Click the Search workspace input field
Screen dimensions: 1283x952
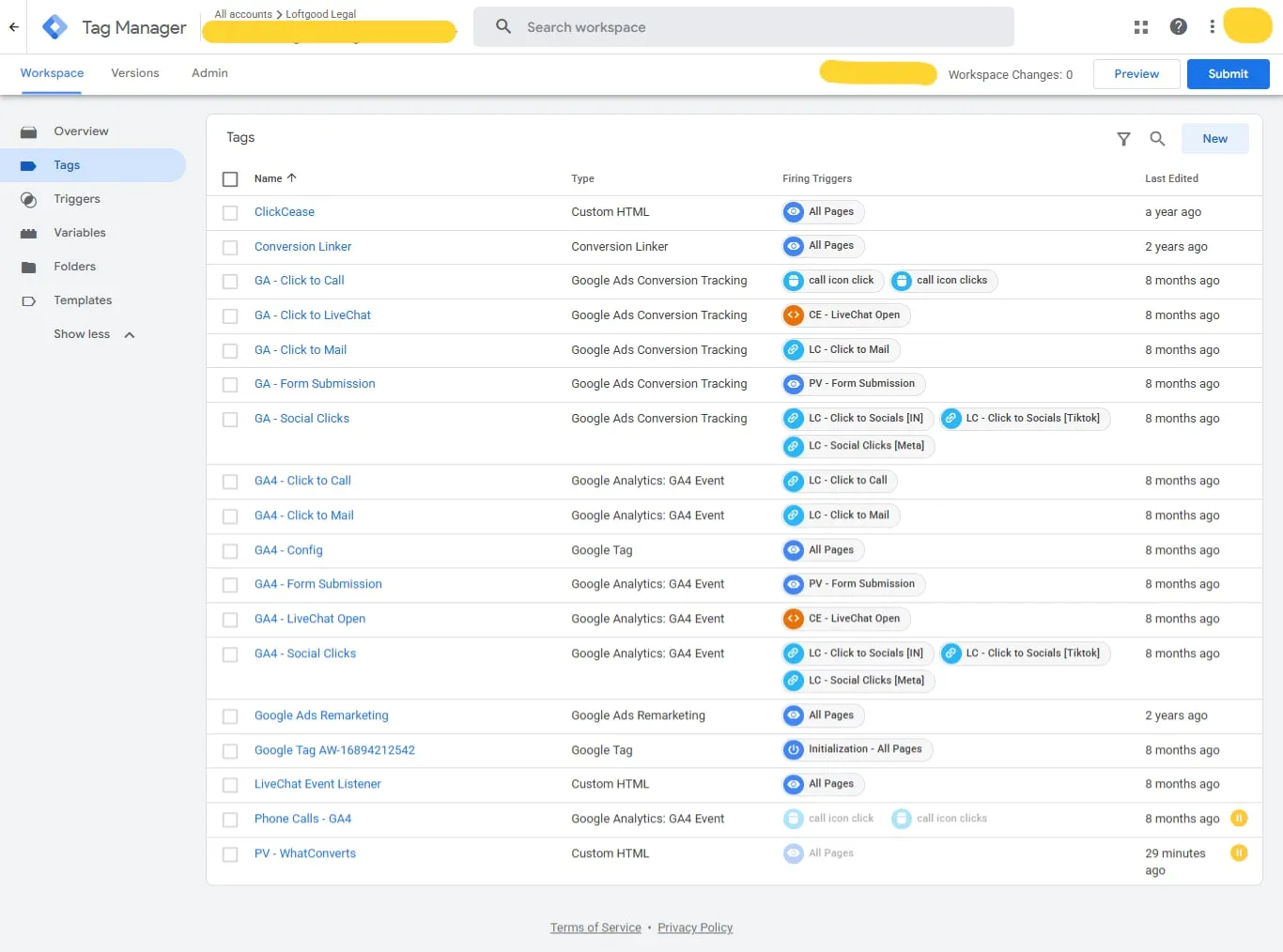tap(744, 27)
